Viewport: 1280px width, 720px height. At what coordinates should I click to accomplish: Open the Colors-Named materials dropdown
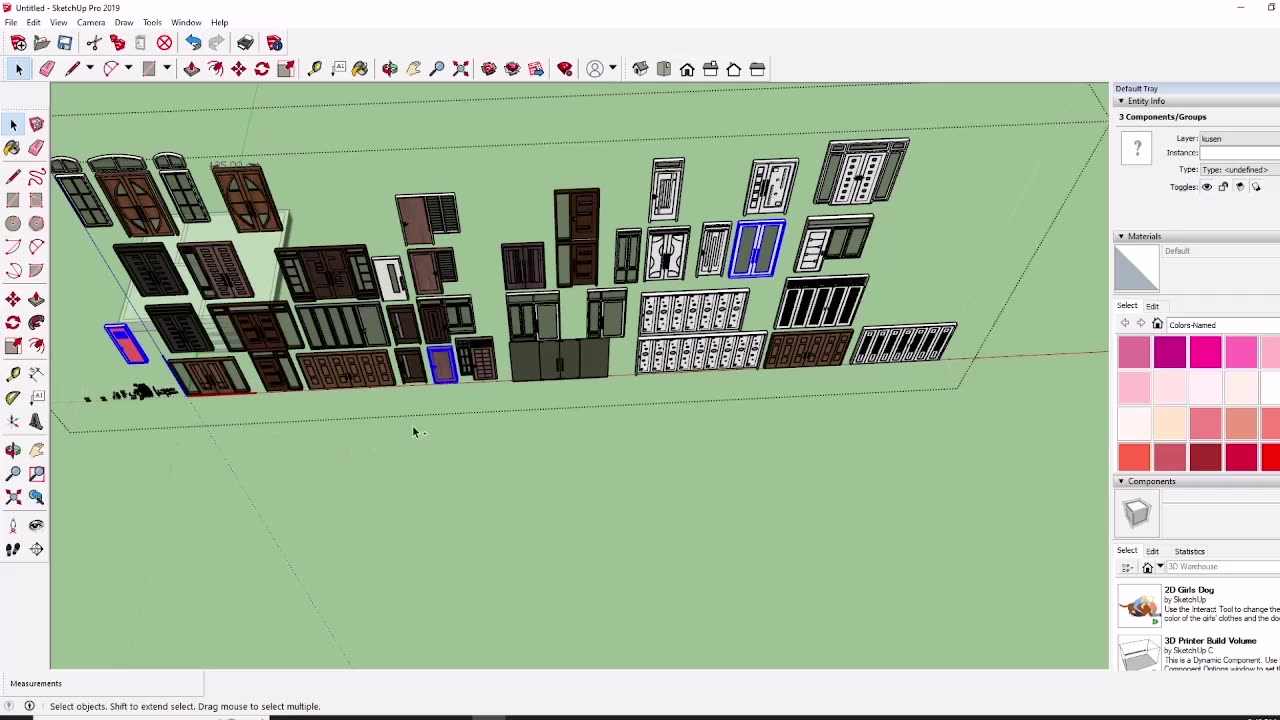coord(1223,325)
